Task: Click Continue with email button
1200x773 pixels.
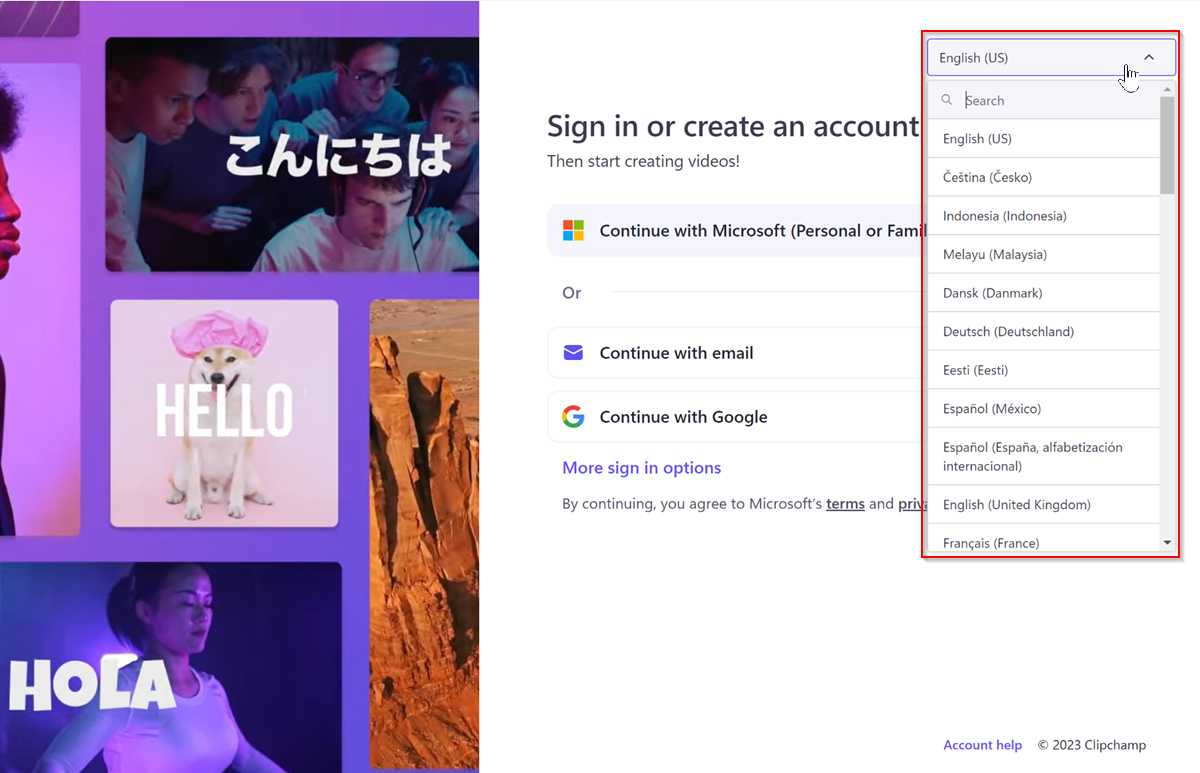Action: (735, 353)
